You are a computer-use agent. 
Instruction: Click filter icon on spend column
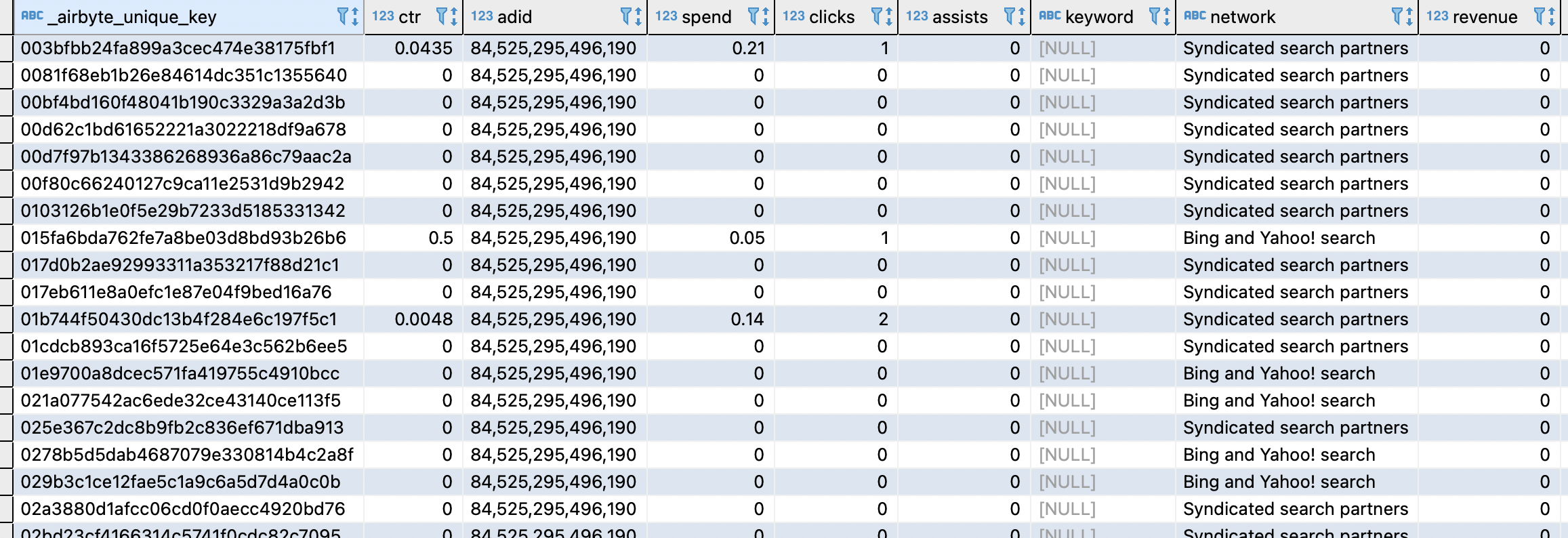tap(753, 16)
